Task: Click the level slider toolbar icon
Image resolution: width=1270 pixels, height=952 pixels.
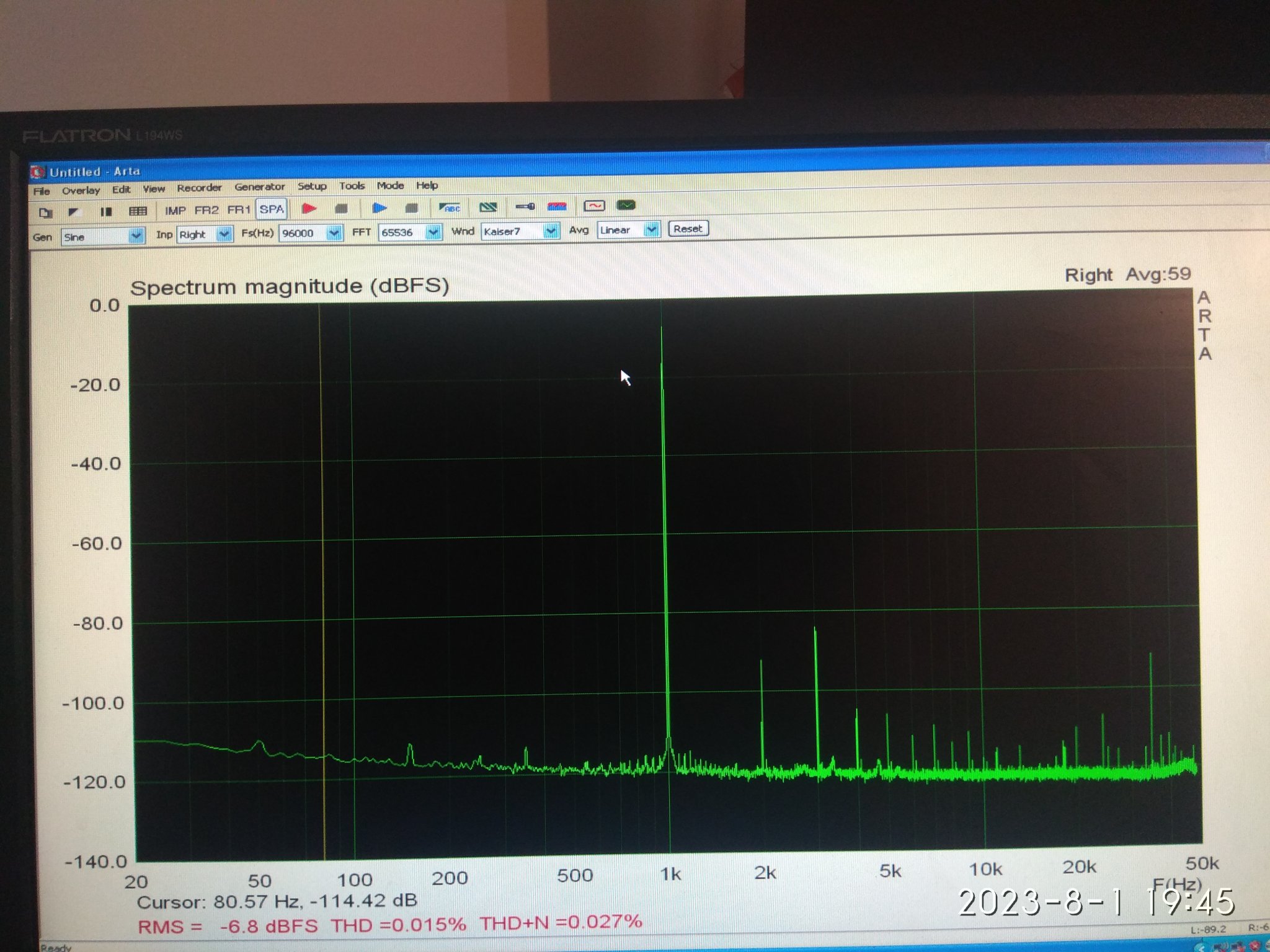Action: point(525,206)
